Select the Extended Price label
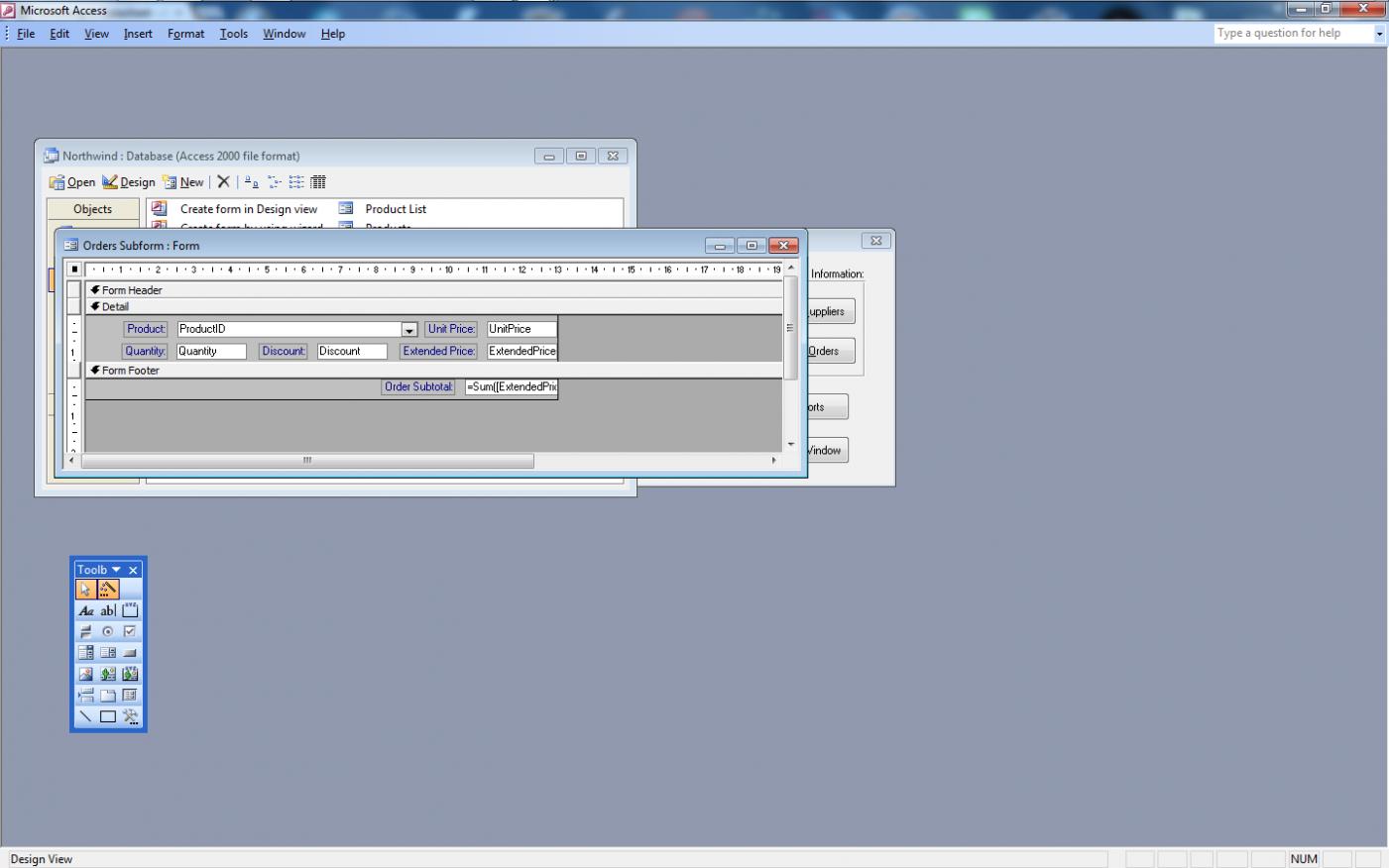This screenshot has height=868, width=1389. pos(439,351)
